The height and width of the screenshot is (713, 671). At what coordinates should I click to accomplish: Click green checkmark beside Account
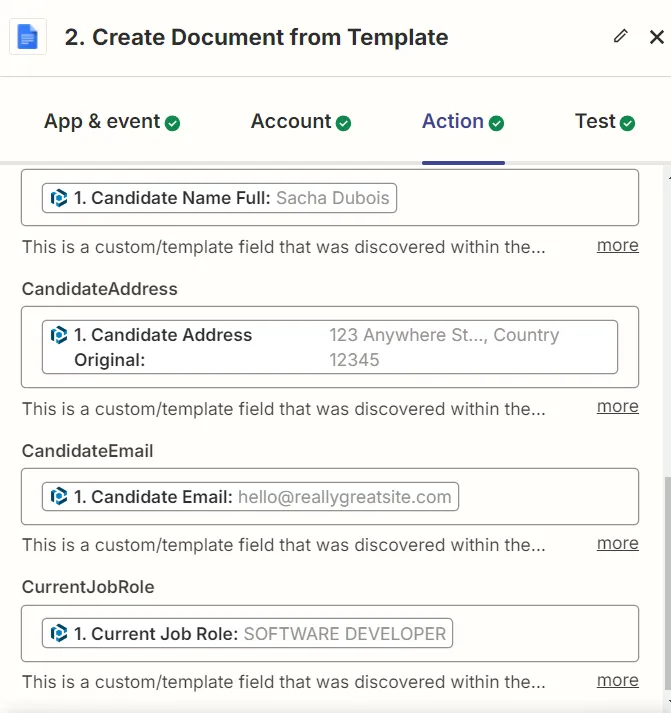pos(343,123)
